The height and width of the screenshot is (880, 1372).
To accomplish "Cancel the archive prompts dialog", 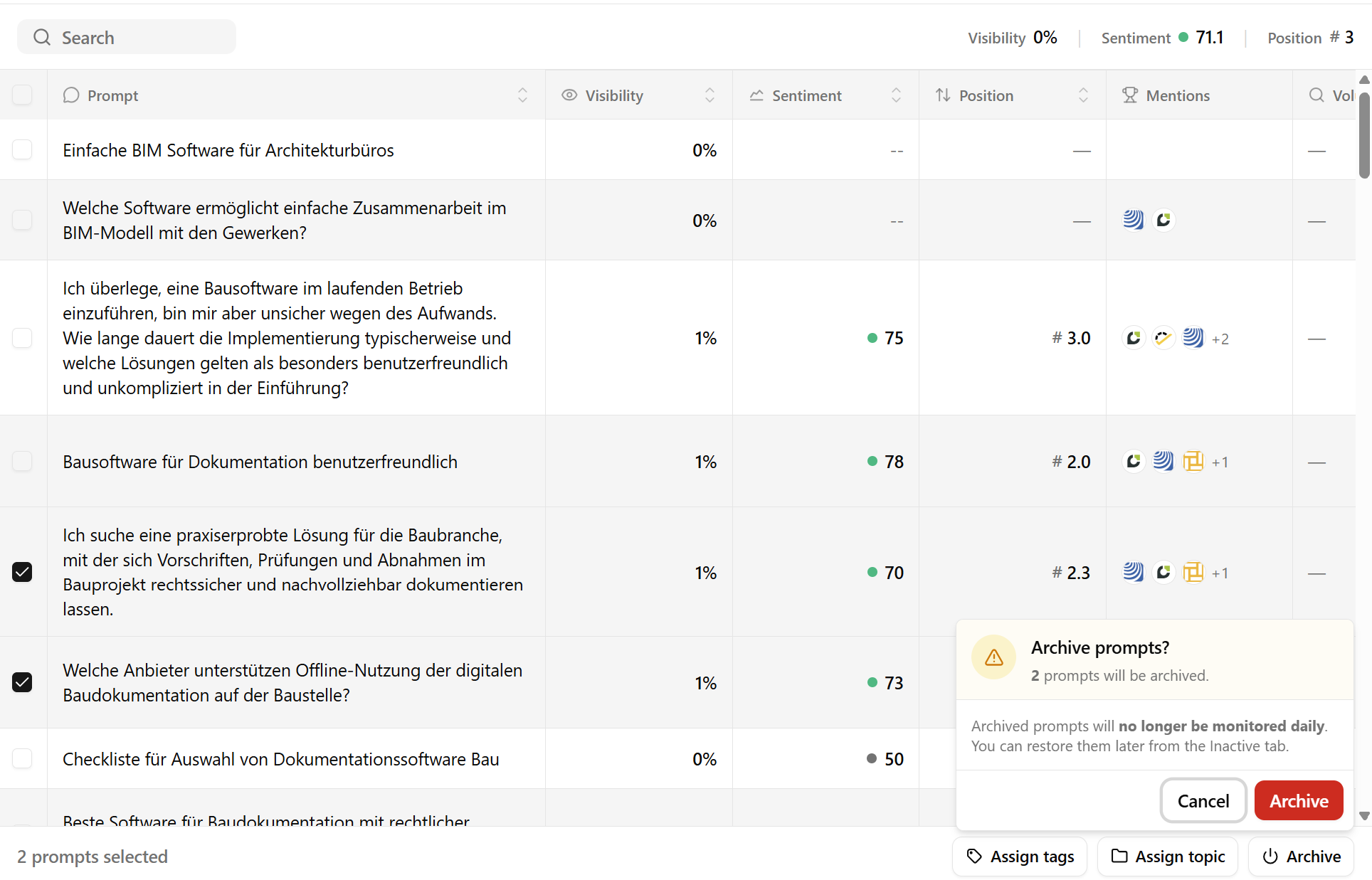I will pyautogui.click(x=1203, y=801).
